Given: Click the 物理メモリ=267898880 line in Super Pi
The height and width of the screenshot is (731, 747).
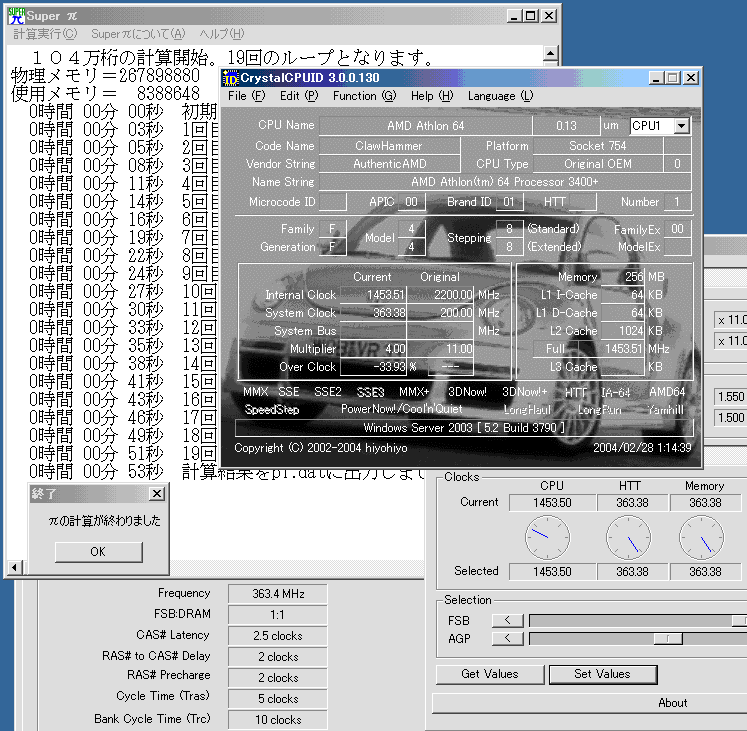Looking at the screenshot, I should tap(105, 75).
